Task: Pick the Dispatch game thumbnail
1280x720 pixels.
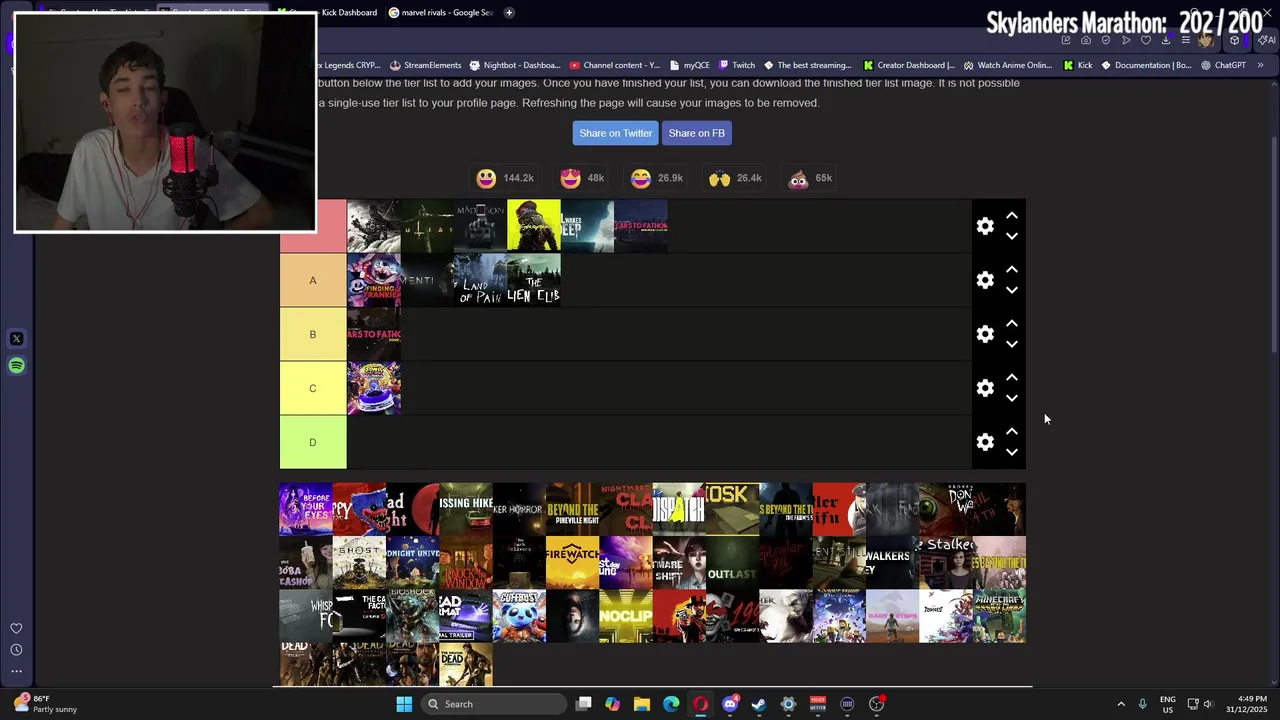Action: pos(679,509)
